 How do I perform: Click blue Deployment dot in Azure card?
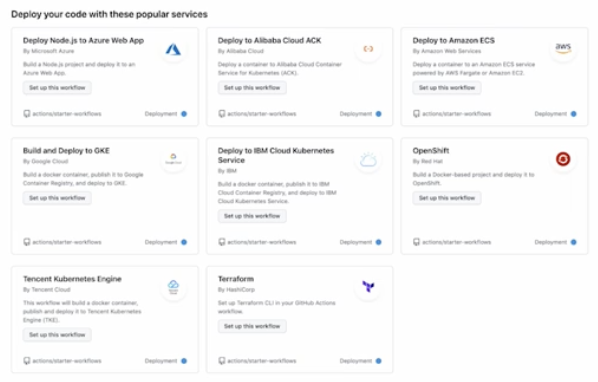coord(184,114)
